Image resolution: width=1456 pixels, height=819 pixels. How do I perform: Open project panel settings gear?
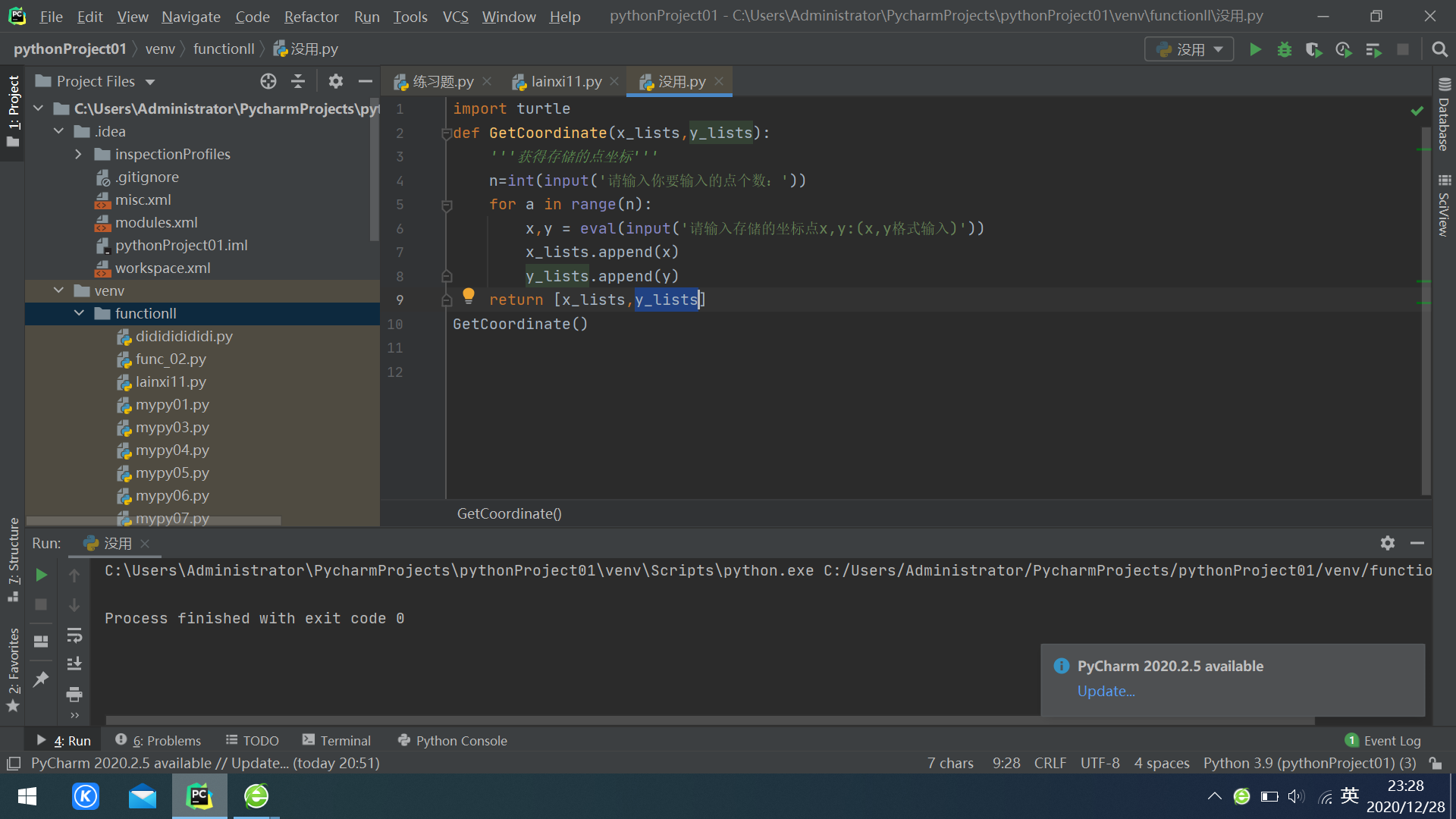pos(336,81)
